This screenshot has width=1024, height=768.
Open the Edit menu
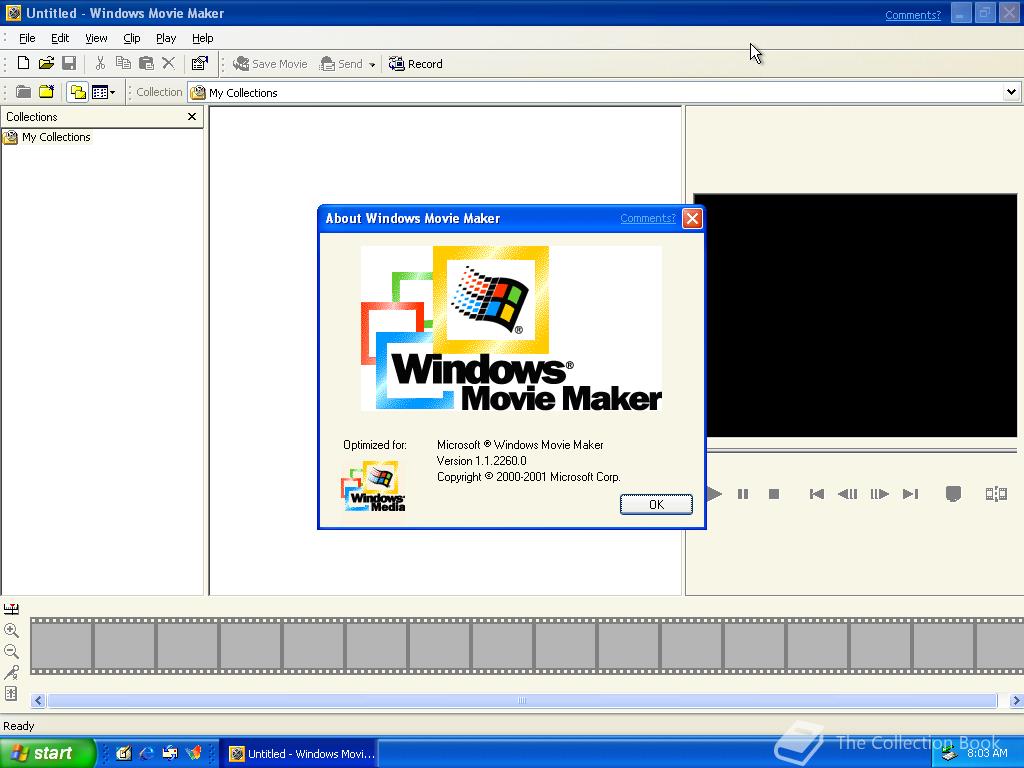[x=60, y=38]
